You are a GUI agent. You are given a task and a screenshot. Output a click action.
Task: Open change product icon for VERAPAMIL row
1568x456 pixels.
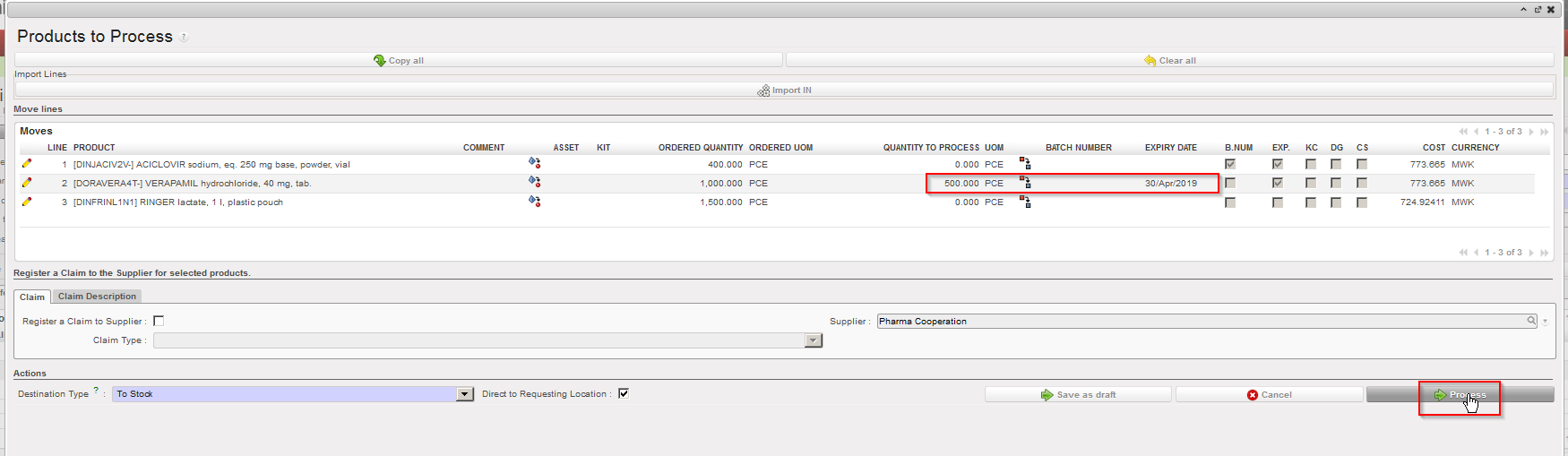[534, 182]
